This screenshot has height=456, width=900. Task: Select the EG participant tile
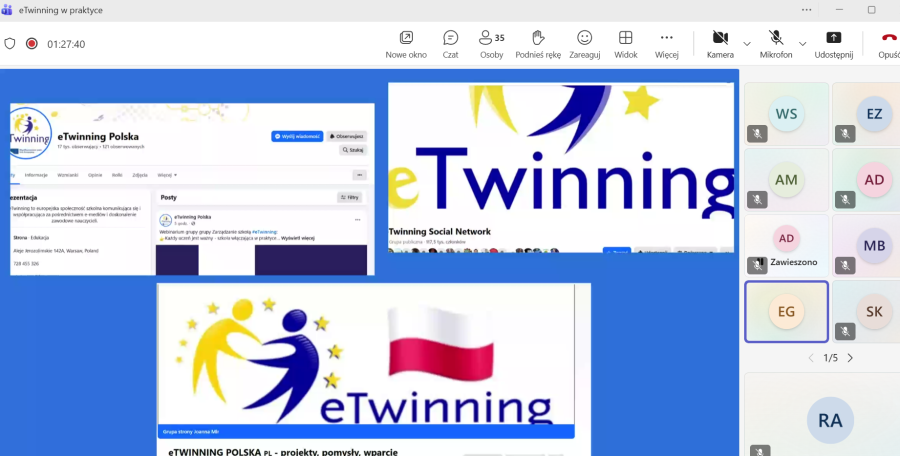(786, 312)
